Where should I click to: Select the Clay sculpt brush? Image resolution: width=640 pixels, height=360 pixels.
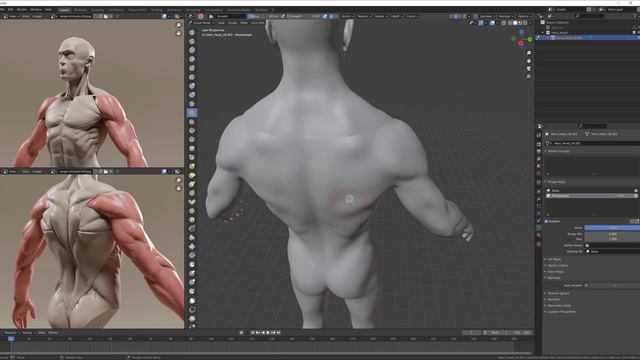pyautogui.click(x=192, y=50)
